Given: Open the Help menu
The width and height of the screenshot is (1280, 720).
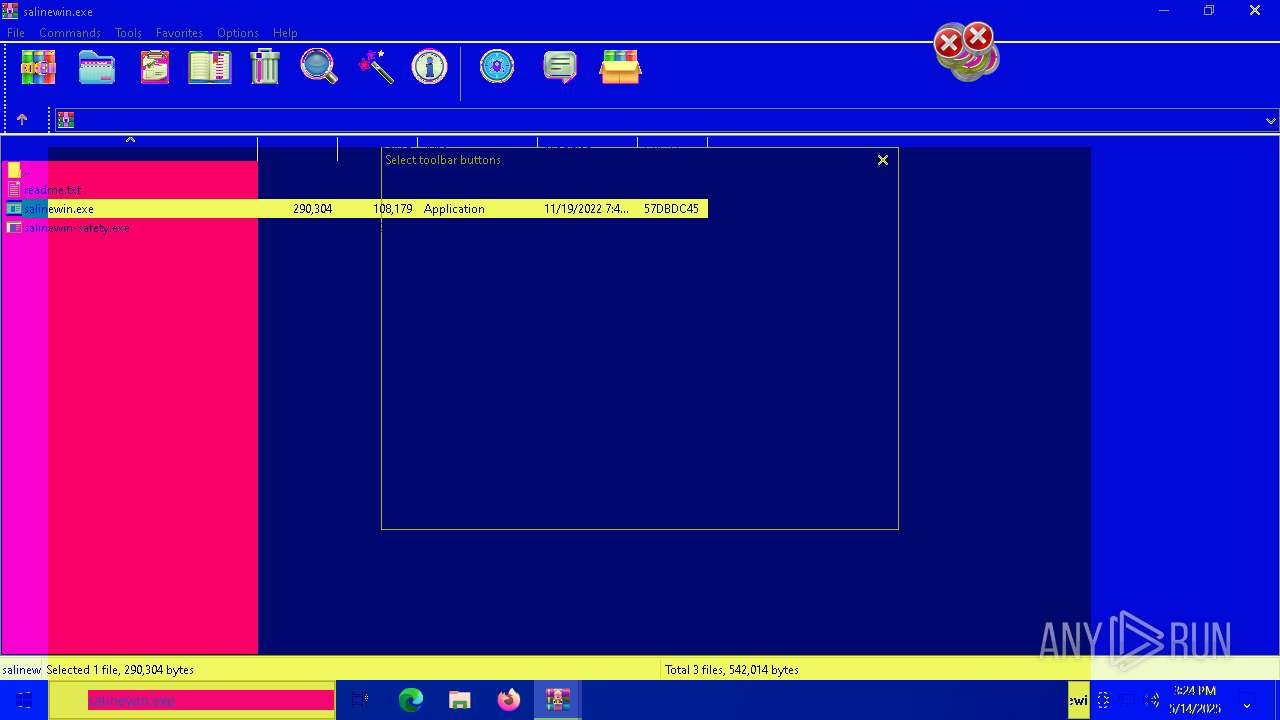Looking at the screenshot, I should click(x=285, y=33).
